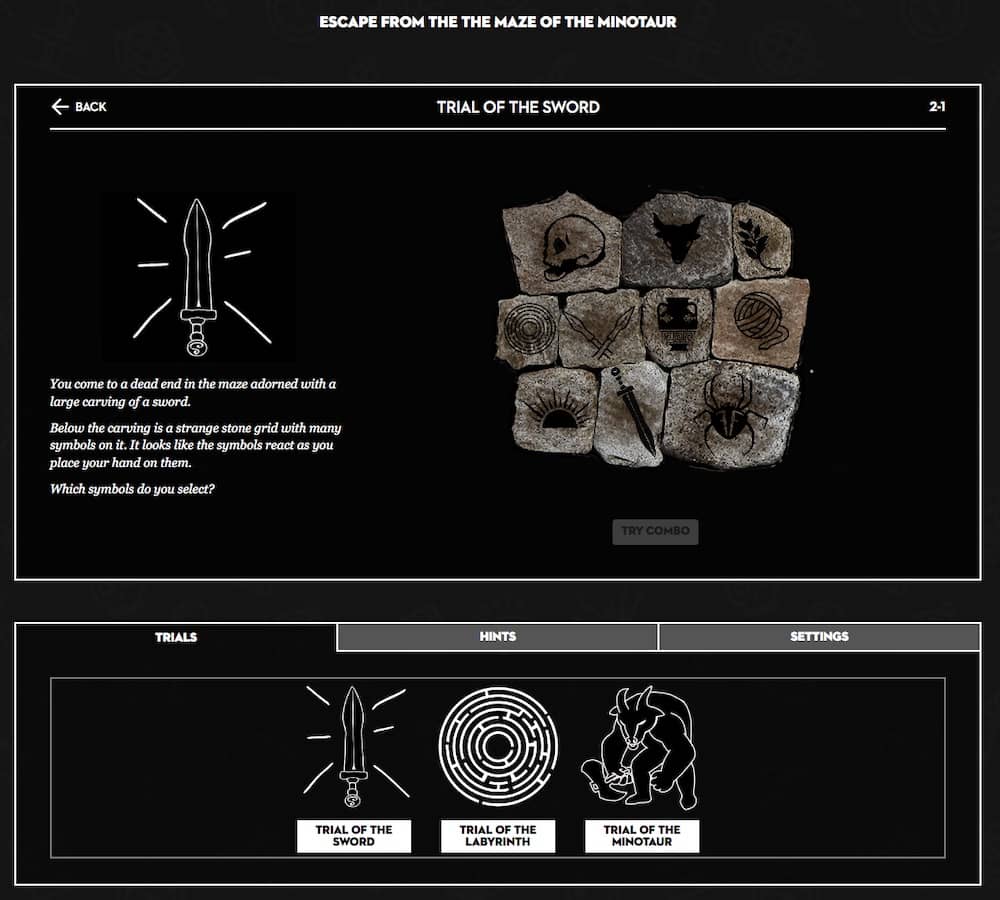Choose the crossed swords stone symbol
The image size is (1000, 900).
click(602, 330)
